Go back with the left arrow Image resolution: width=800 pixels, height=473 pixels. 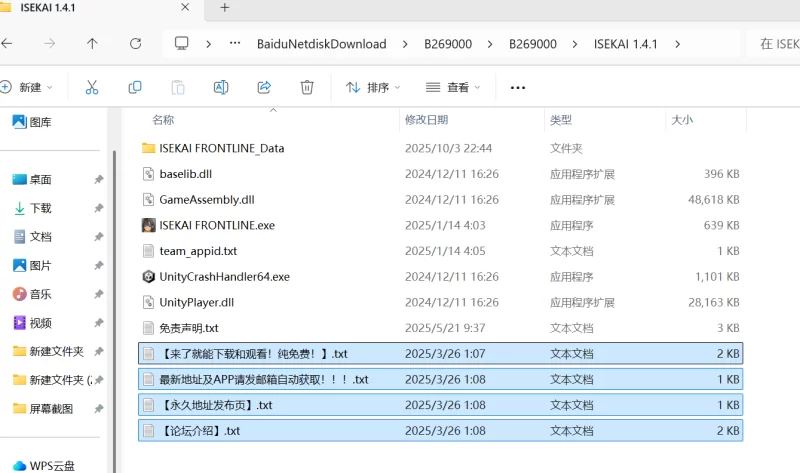pos(7,44)
